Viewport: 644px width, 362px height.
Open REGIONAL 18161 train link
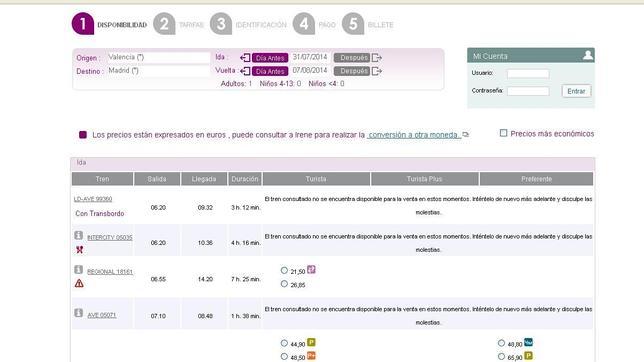pyautogui.click(x=110, y=272)
